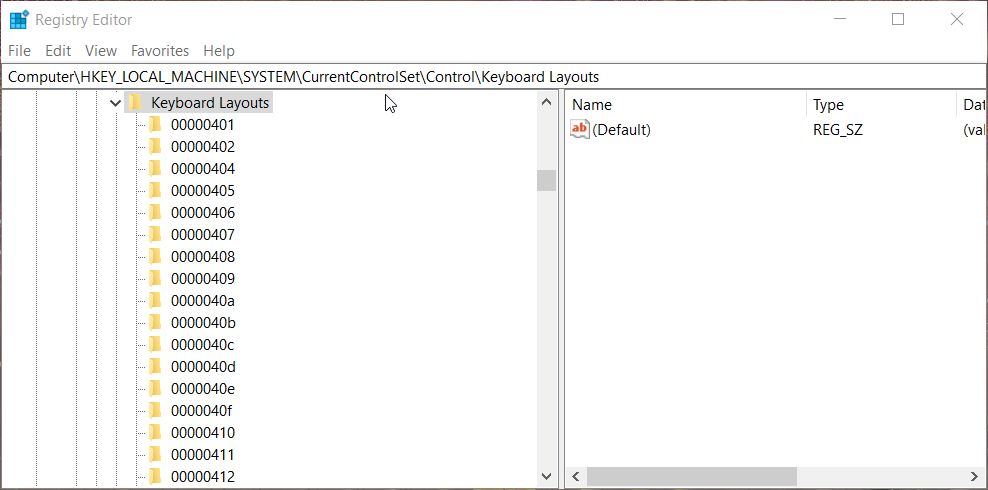The height and width of the screenshot is (490, 988).
Task: Click the values pane horizontal scrollbar thumb
Action: (x=692, y=476)
